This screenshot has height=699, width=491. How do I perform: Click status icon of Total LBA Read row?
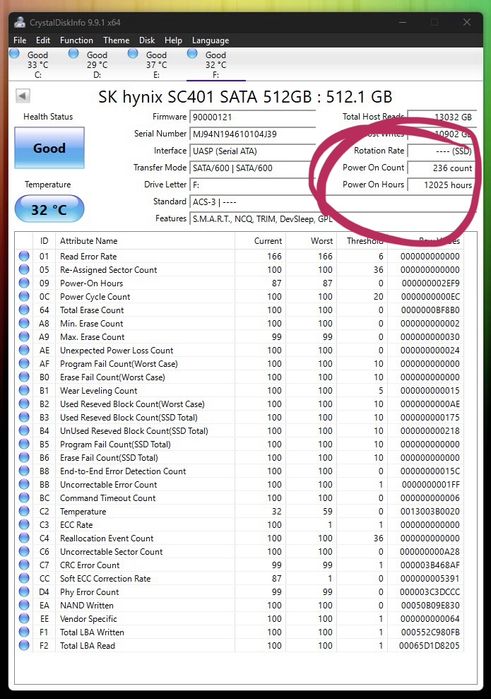tap(24, 645)
